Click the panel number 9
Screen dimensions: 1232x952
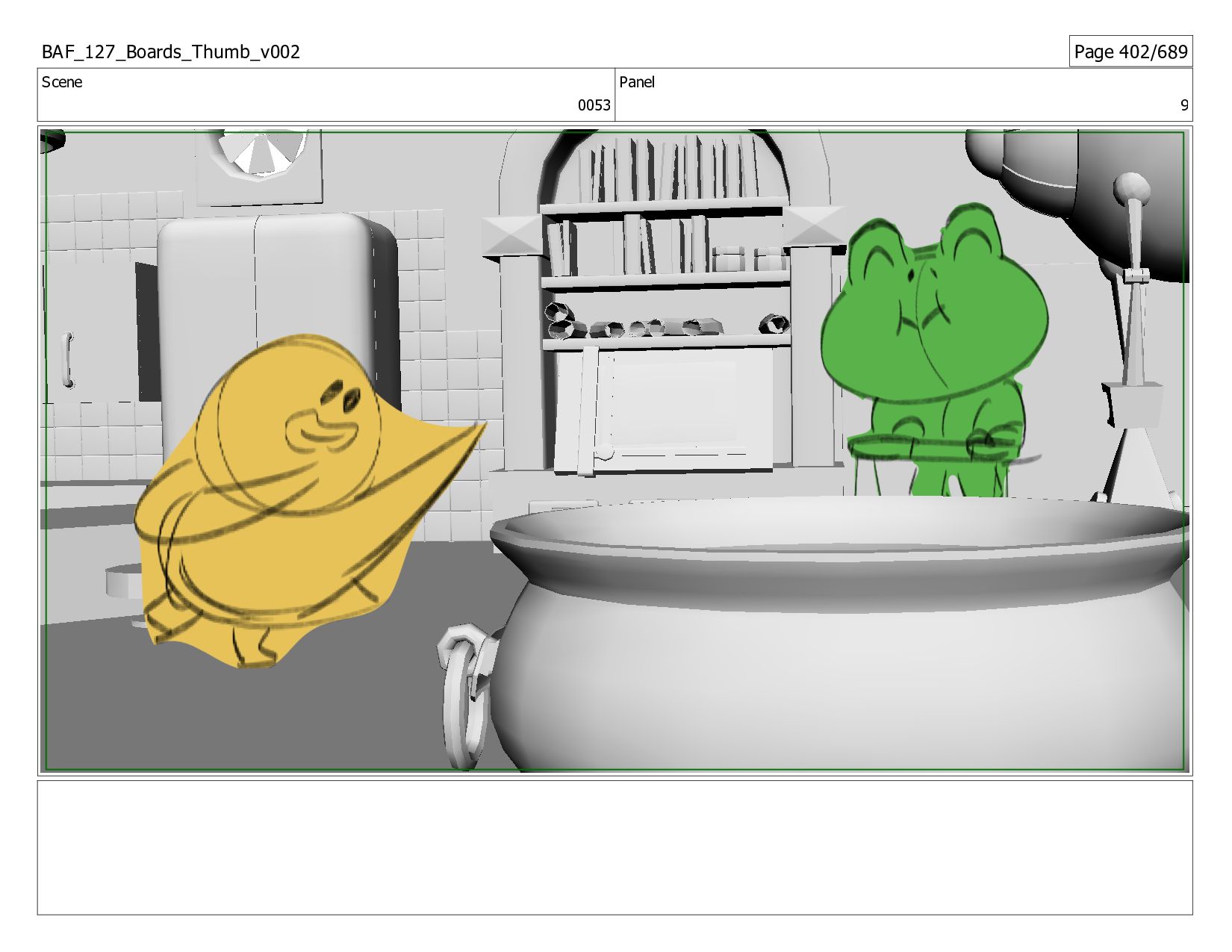1183,105
